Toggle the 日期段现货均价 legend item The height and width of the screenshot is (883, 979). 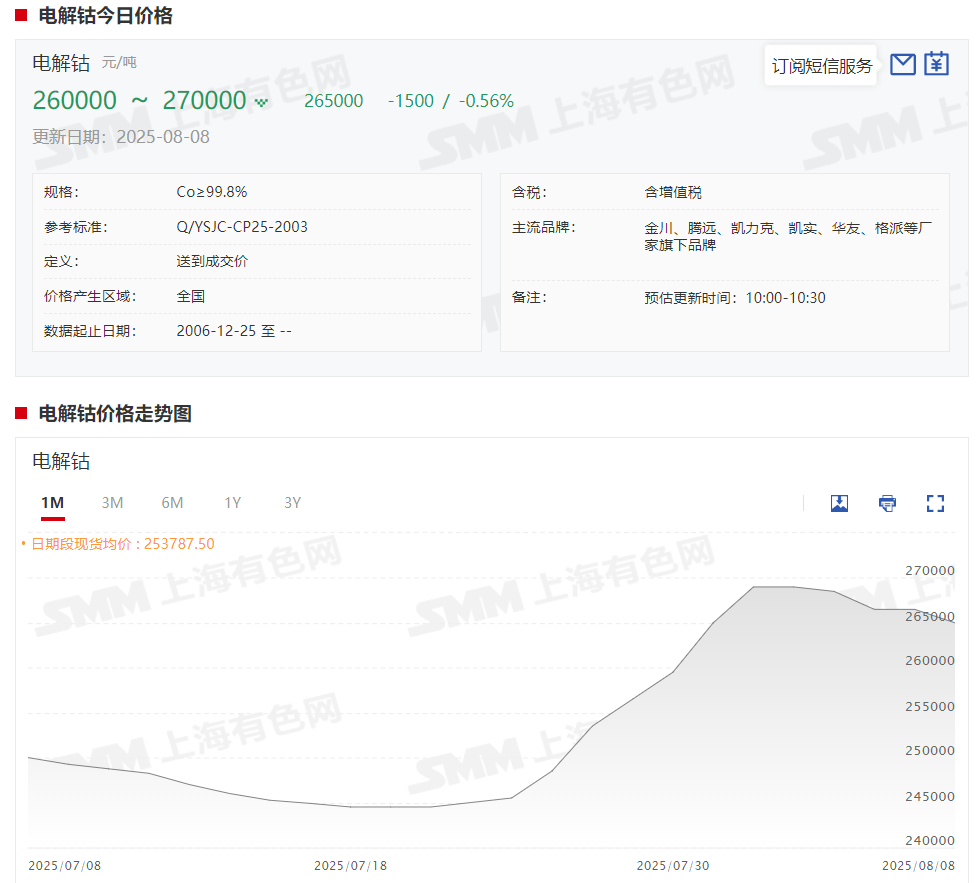[x=118, y=544]
